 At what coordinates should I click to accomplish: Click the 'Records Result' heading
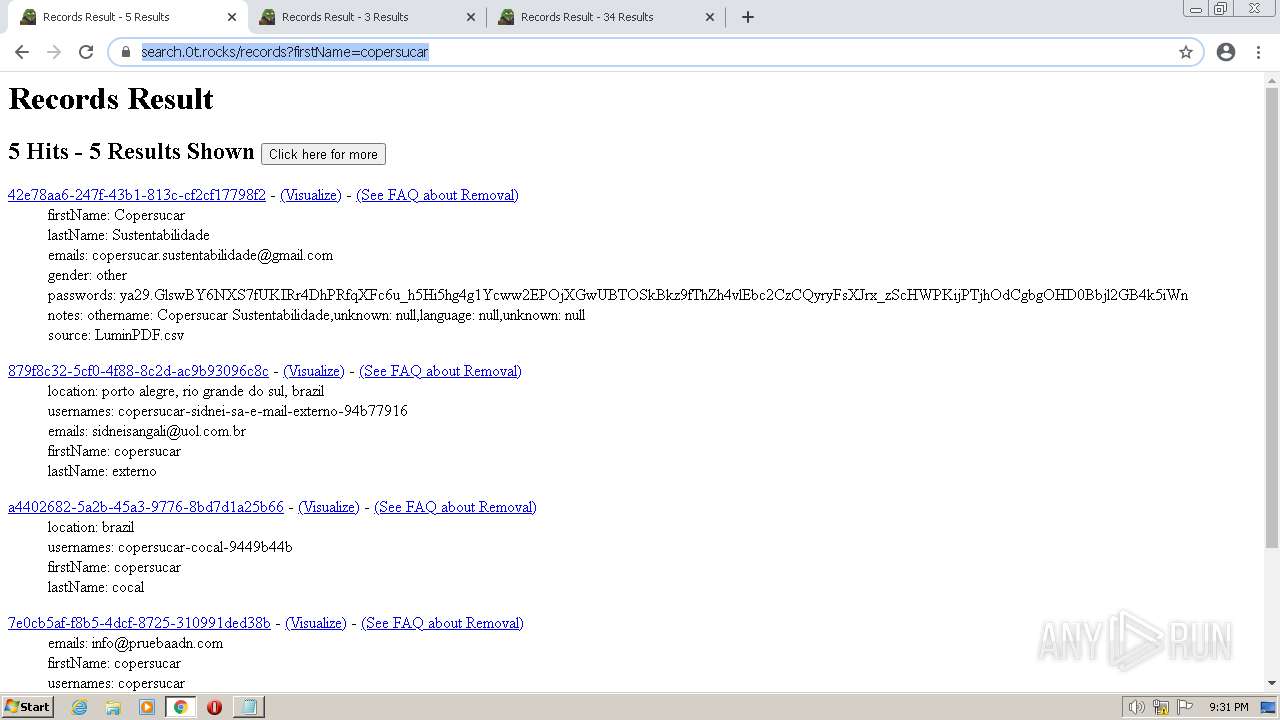pos(111,99)
